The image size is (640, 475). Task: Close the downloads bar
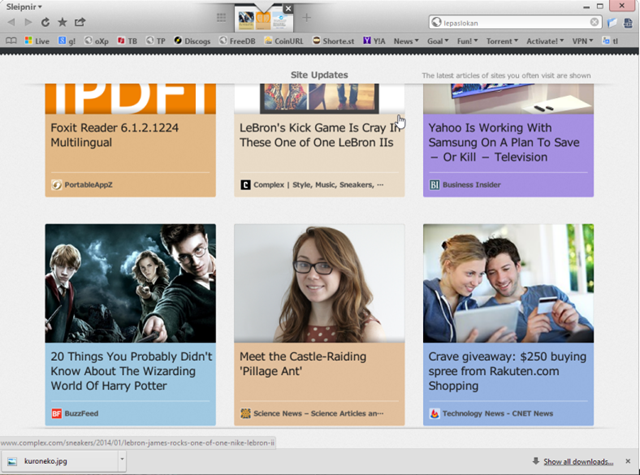(628, 461)
